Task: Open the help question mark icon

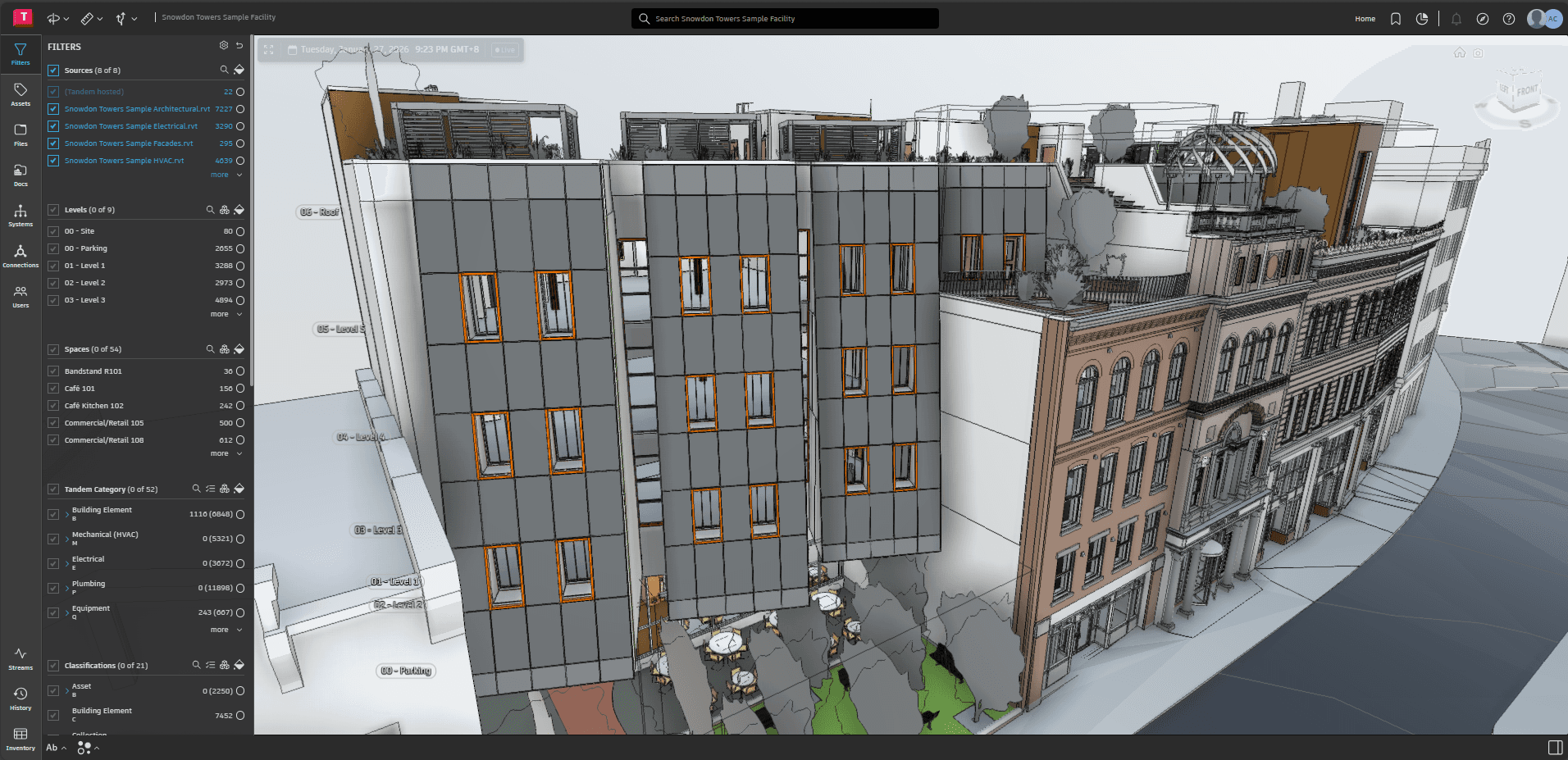Action: [x=1508, y=19]
